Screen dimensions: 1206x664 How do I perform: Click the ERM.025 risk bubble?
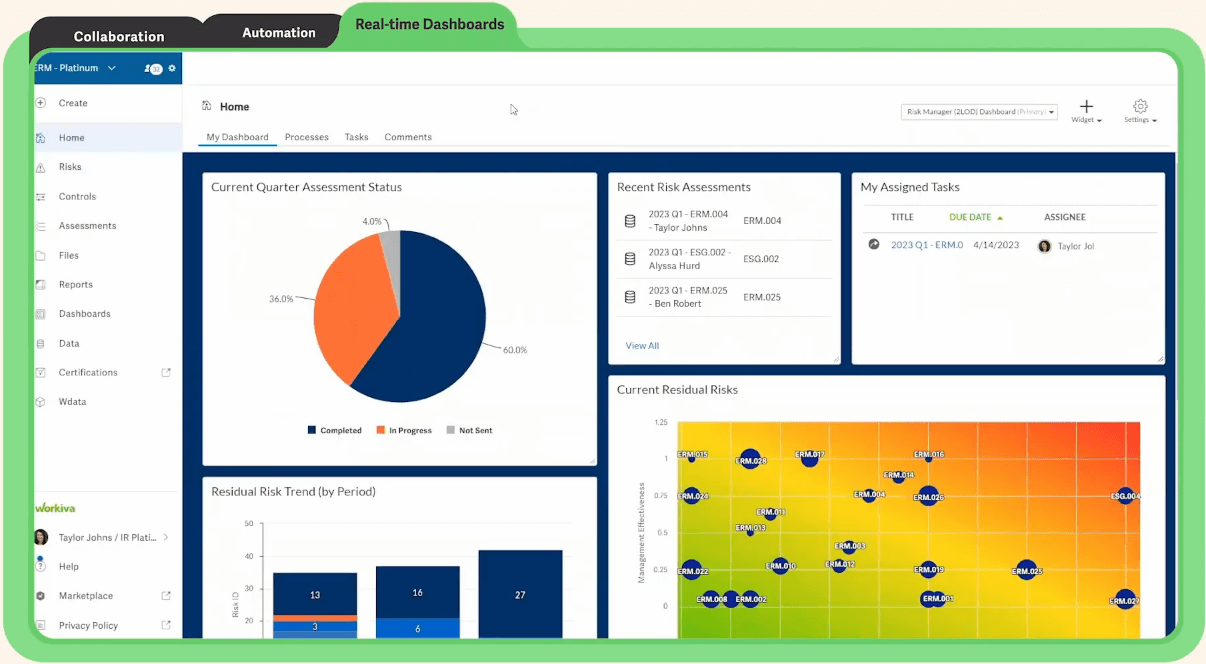(x=1027, y=571)
